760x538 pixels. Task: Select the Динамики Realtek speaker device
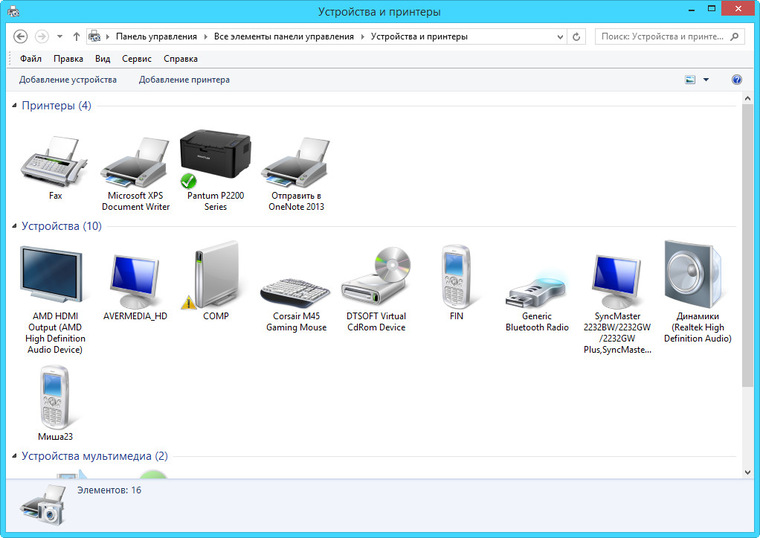pos(694,274)
